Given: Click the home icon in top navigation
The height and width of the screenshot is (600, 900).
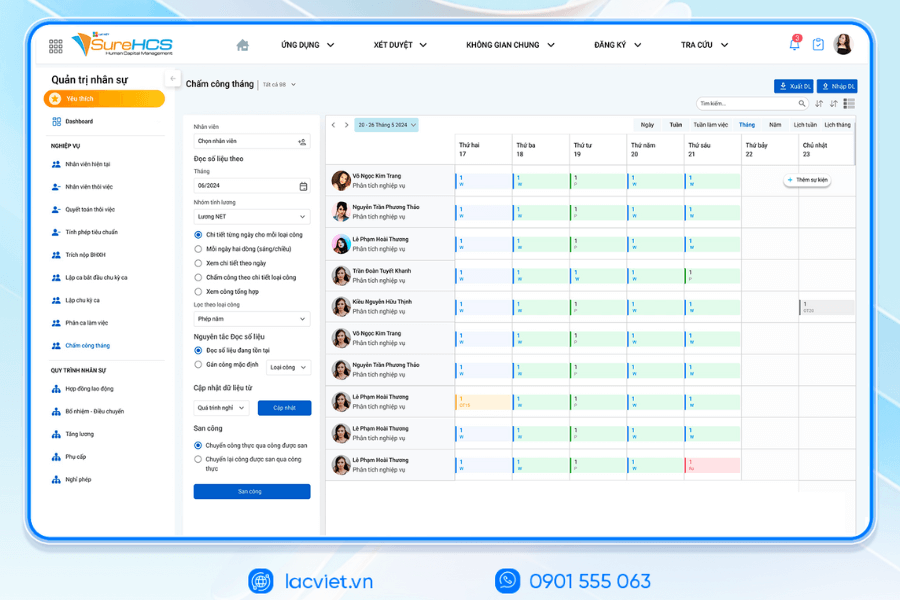Looking at the screenshot, I should [x=242, y=45].
